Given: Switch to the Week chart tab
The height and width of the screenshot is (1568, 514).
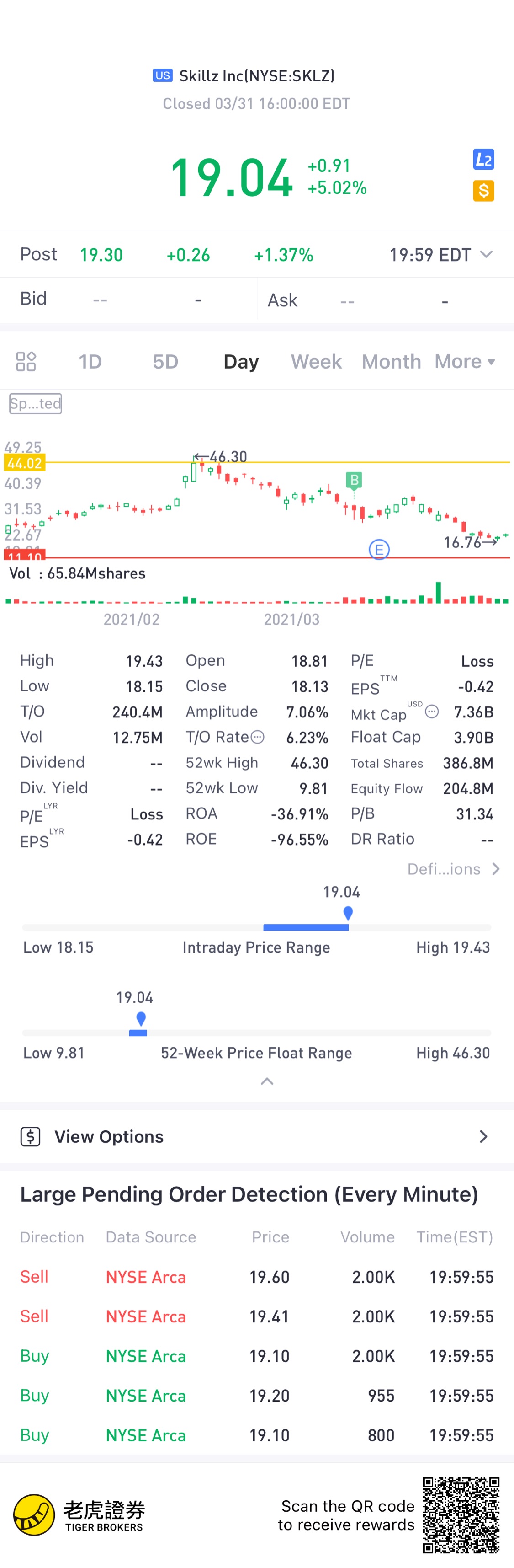Looking at the screenshot, I should tap(316, 362).
